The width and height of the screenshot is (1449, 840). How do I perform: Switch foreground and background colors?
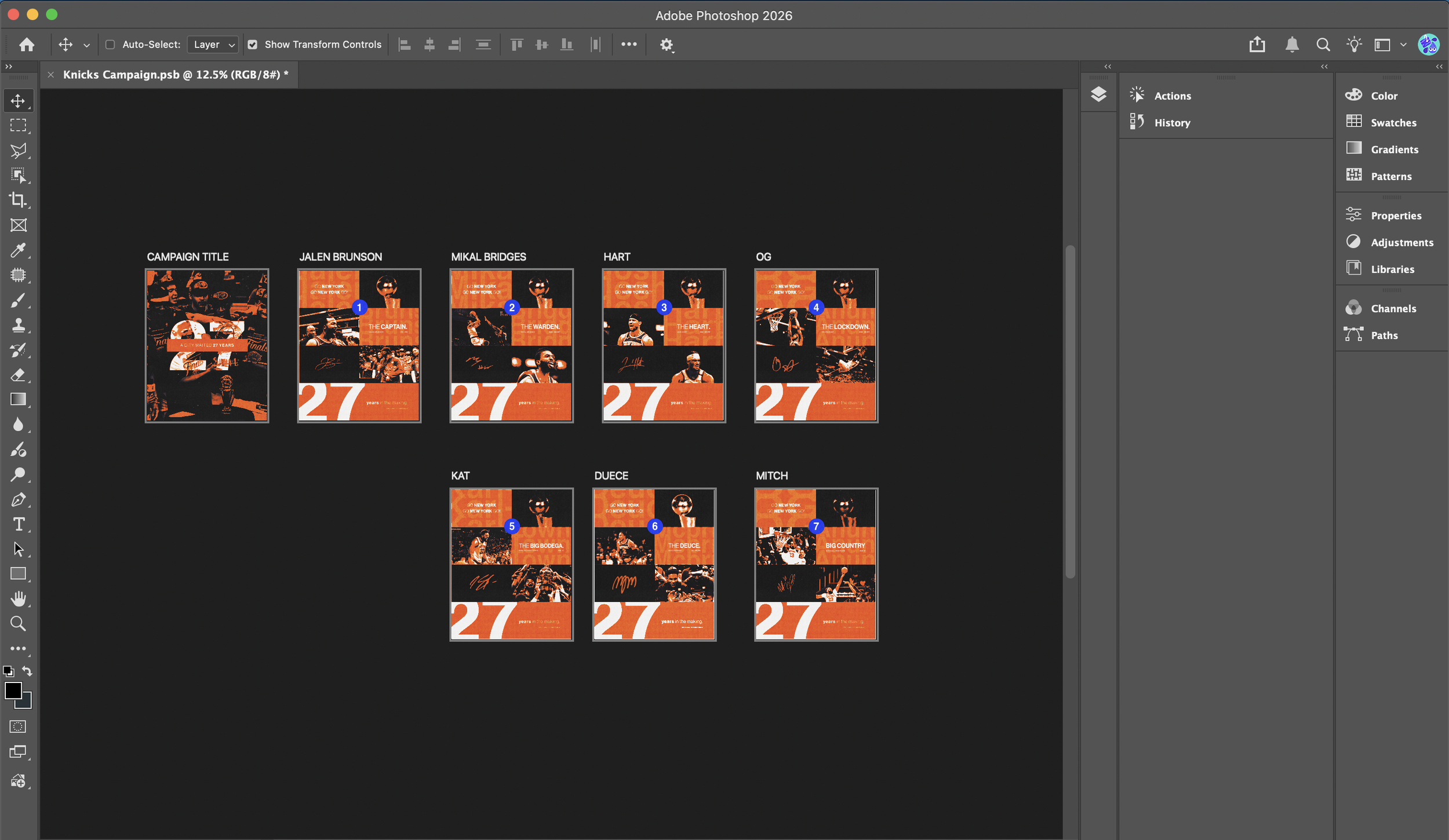tap(27, 671)
